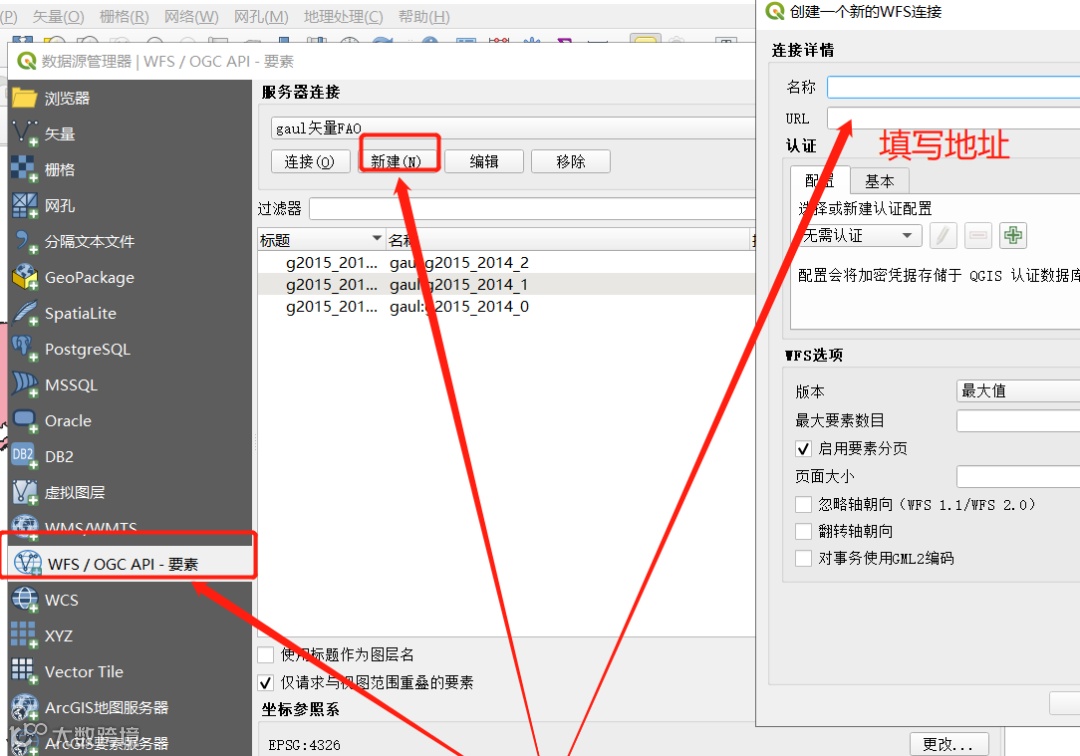
Task: Click the 连接(O) button
Action: (310, 162)
